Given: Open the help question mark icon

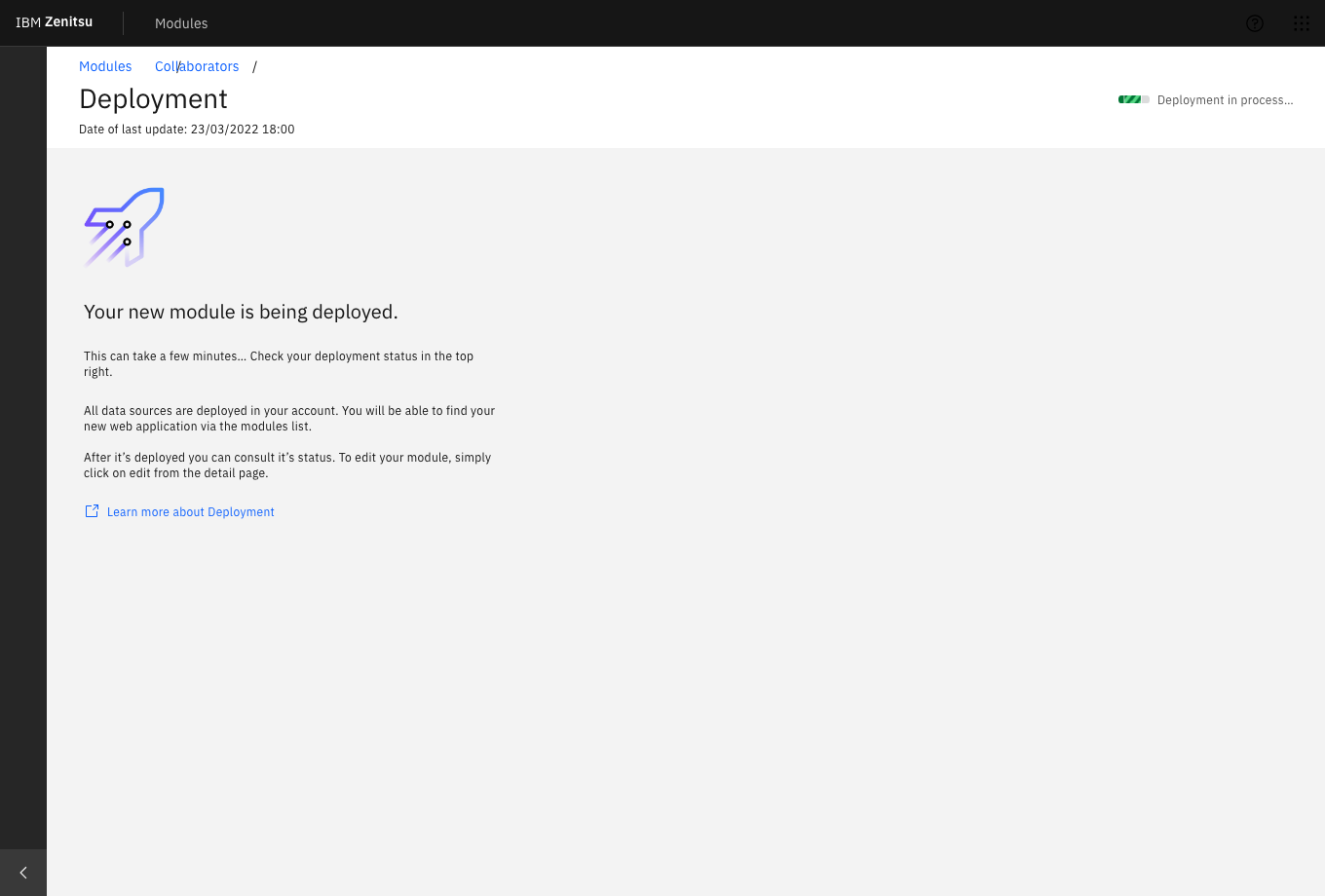Looking at the screenshot, I should 1255,23.
